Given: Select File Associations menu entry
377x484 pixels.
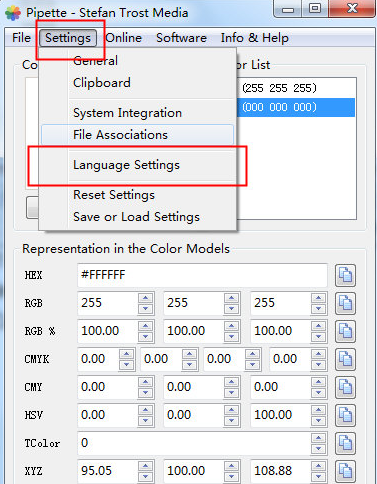Looking at the screenshot, I should (x=137, y=135).
